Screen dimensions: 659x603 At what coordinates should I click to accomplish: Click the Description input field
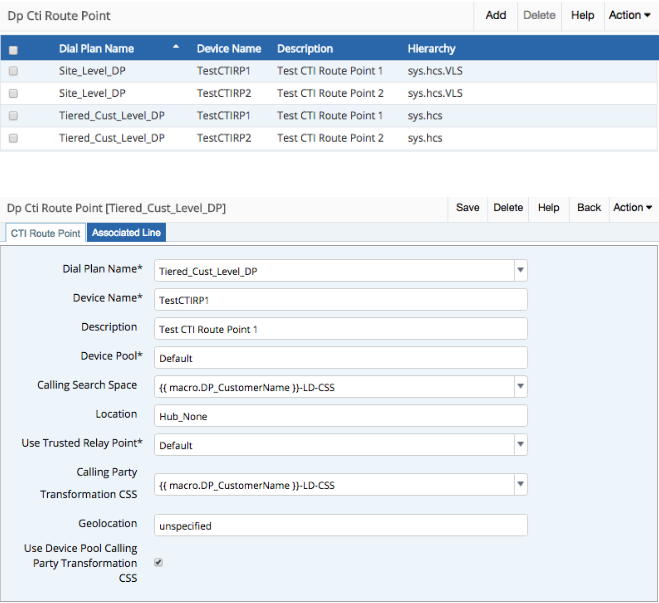(x=340, y=329)
